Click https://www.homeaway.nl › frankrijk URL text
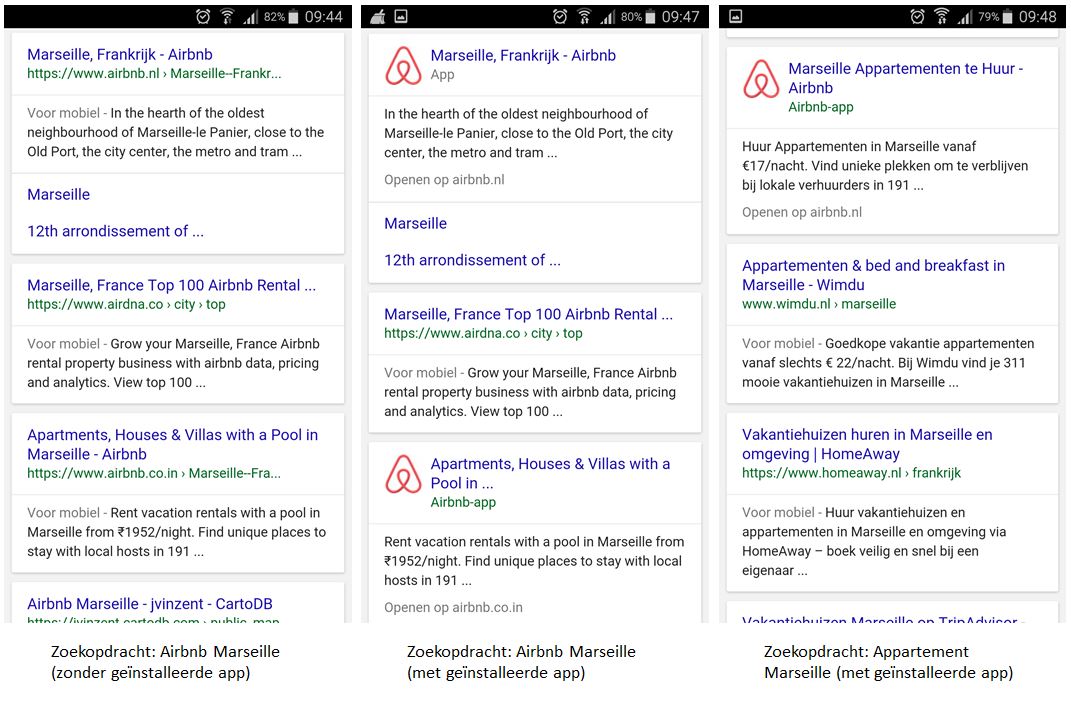 [851, 473]
